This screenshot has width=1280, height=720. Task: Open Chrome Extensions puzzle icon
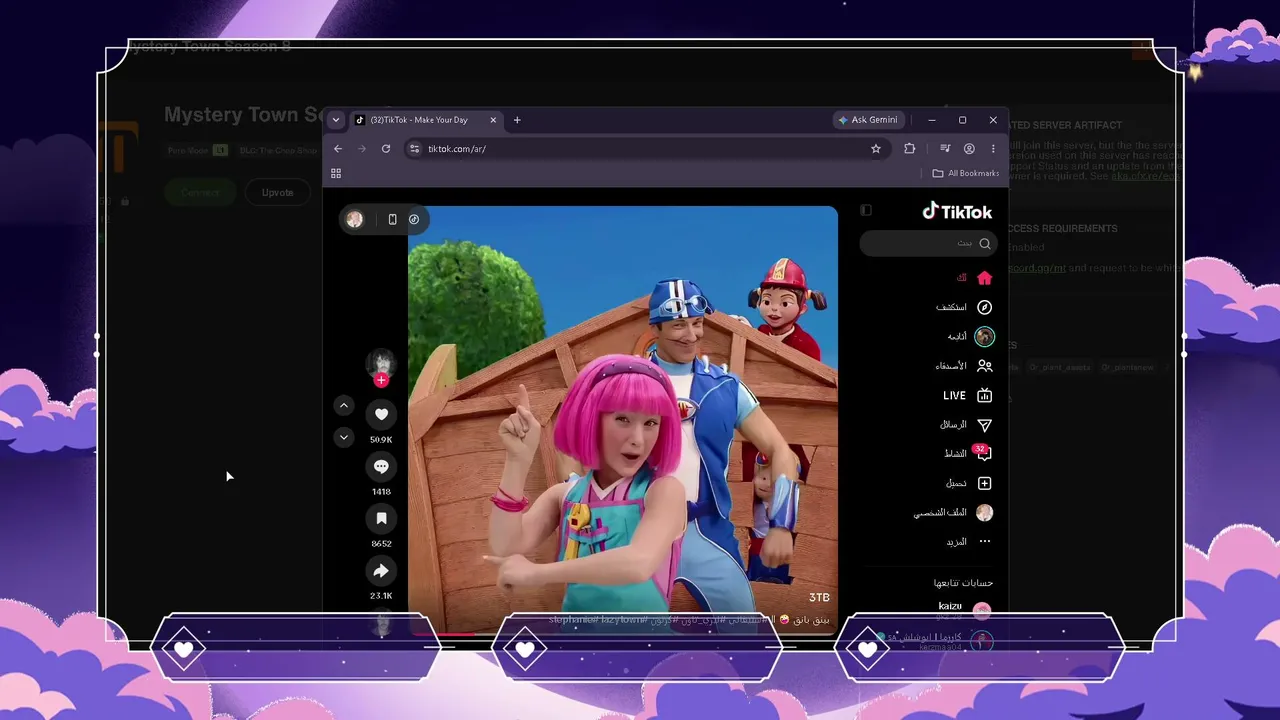[910, 149]
